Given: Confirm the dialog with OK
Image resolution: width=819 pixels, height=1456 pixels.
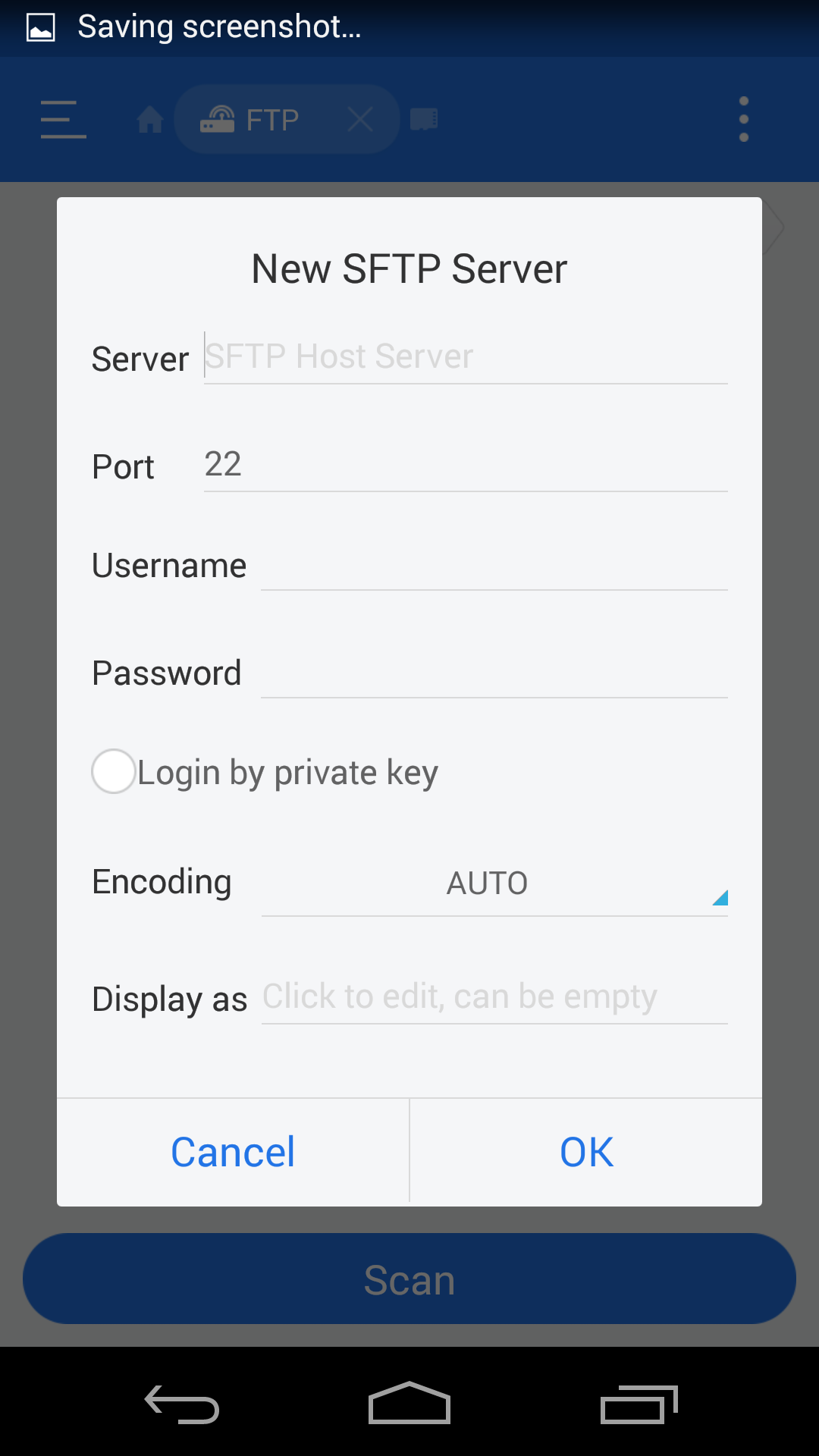Looking at the screenshot, I should [586, 1152].
